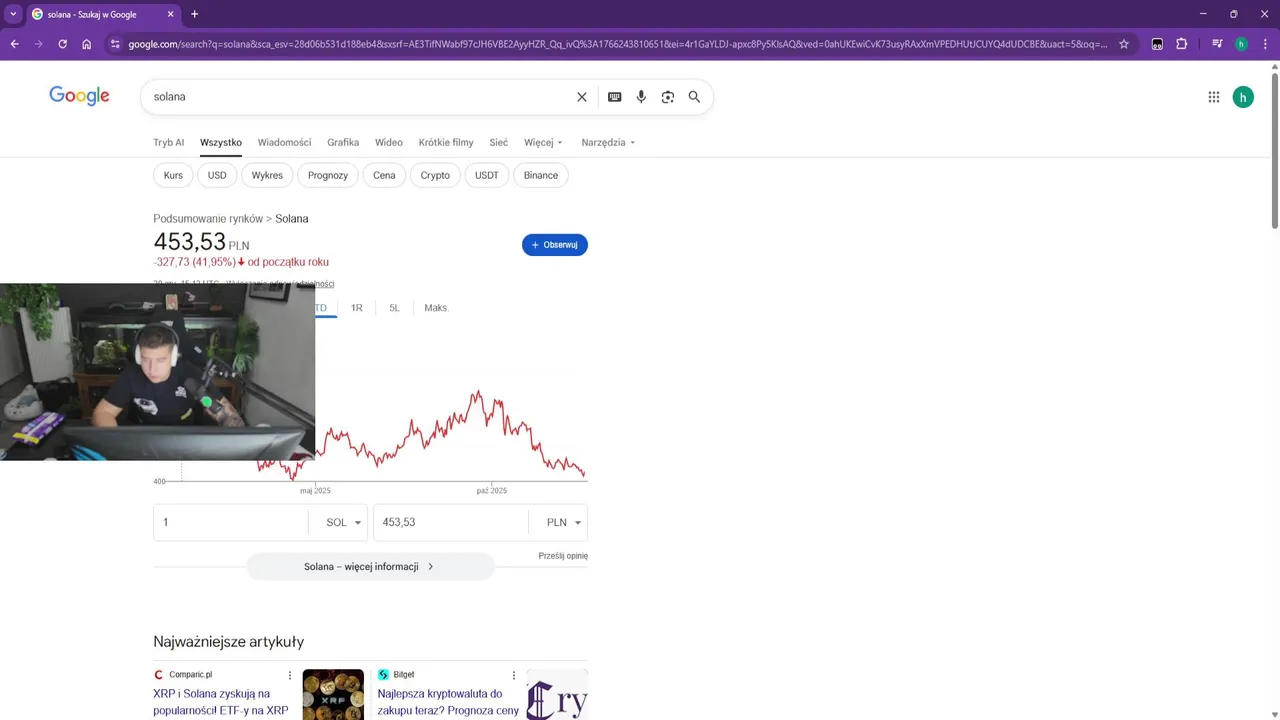This screenshot has height=720, width=1280.
Task: Click the Obserwuj button
Action: [x=555, y=245]
